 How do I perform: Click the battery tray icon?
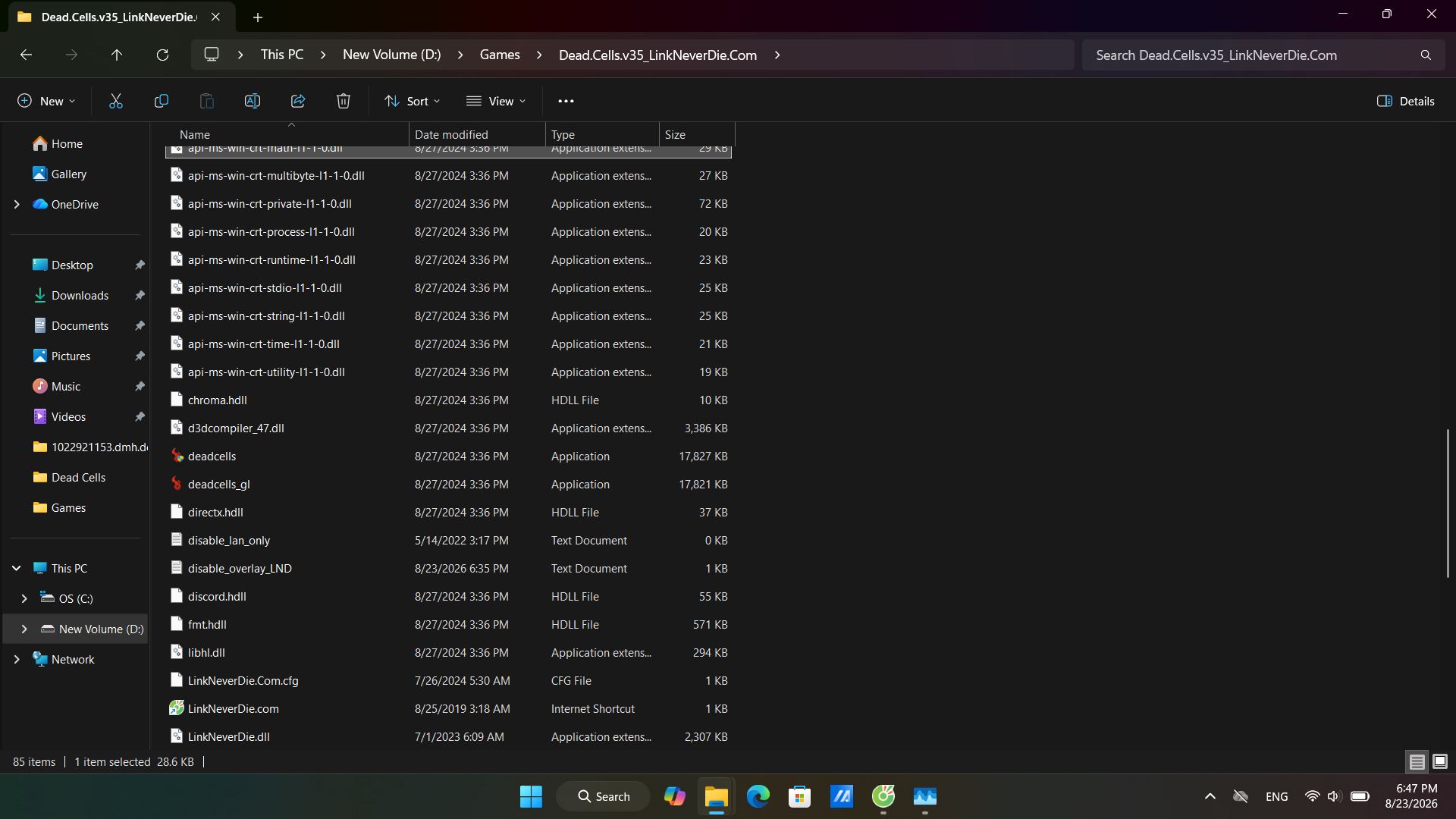click(1360, 796)
